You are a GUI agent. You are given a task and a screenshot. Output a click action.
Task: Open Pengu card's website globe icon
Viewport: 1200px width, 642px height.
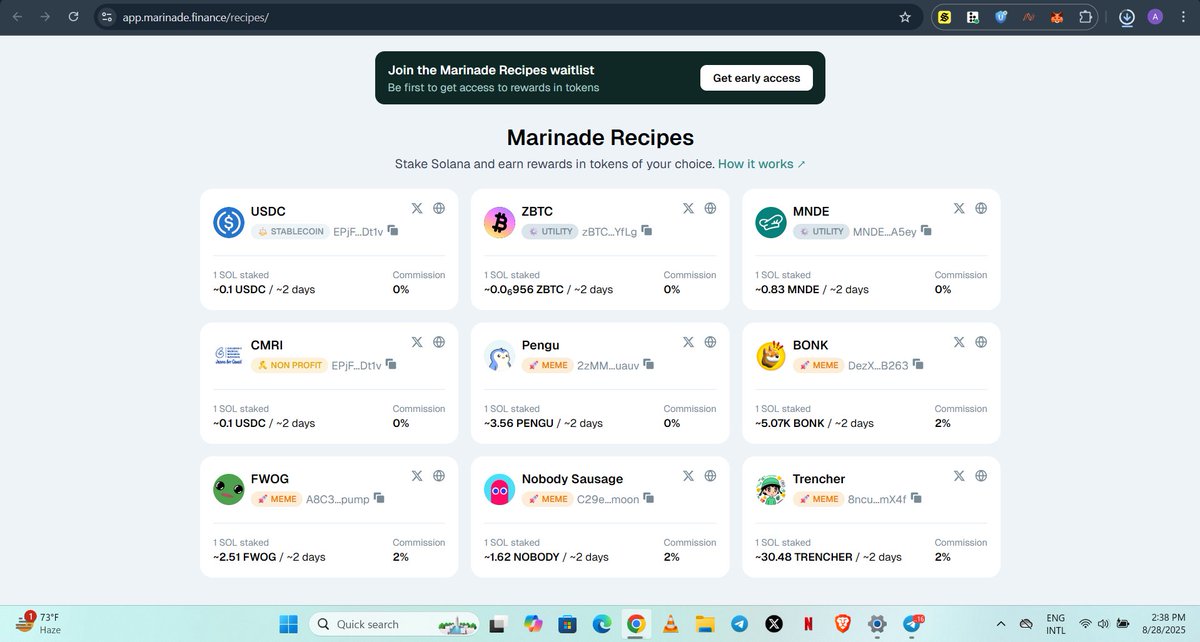[710, 342]
